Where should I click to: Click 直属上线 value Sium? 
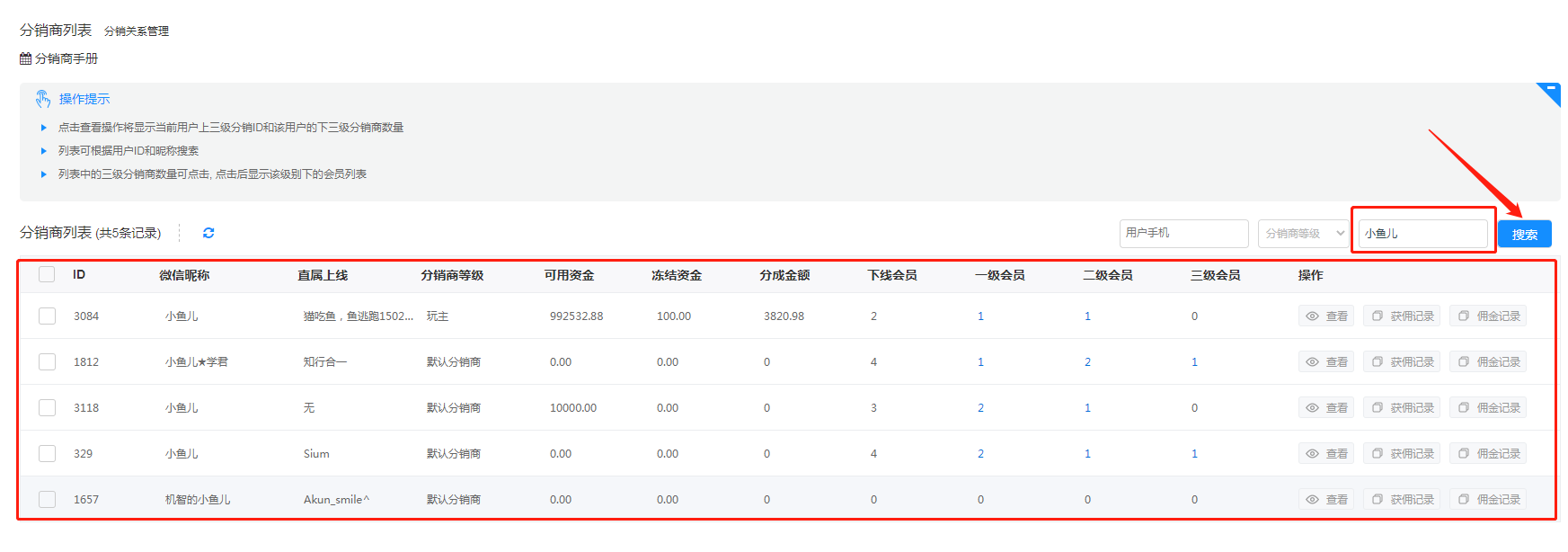(x=316, y=454)
